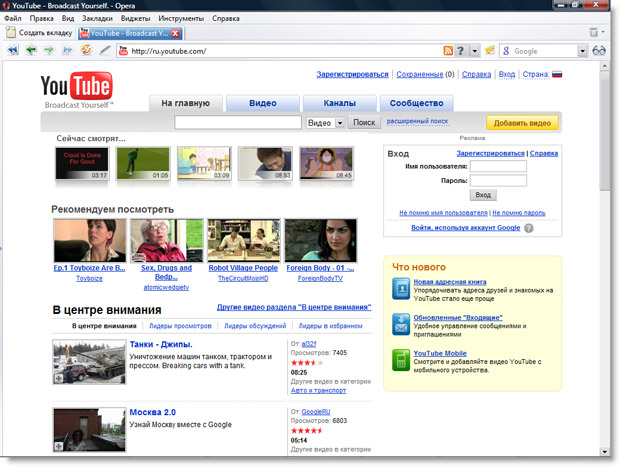
Task: Focus the Имя пользователя field
Action: coord(498,166)
